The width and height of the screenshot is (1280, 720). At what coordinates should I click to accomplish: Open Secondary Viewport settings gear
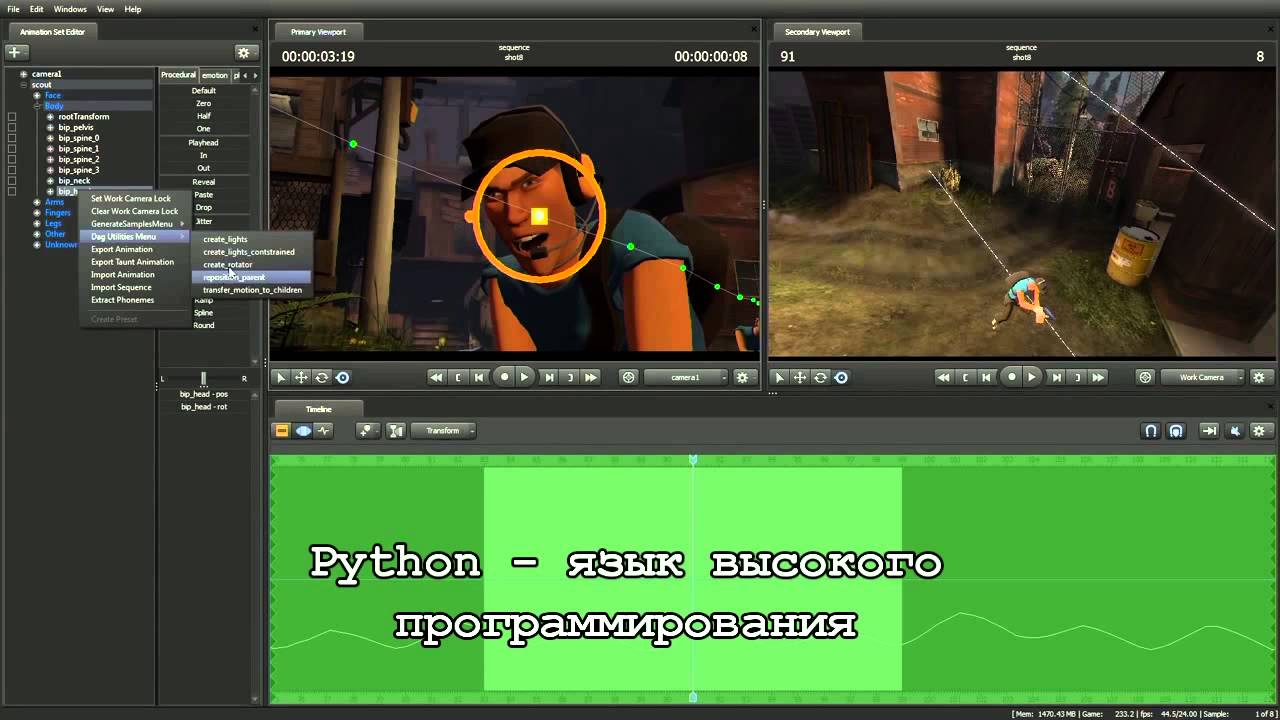pyautogui.click(x=1260, y=377)
